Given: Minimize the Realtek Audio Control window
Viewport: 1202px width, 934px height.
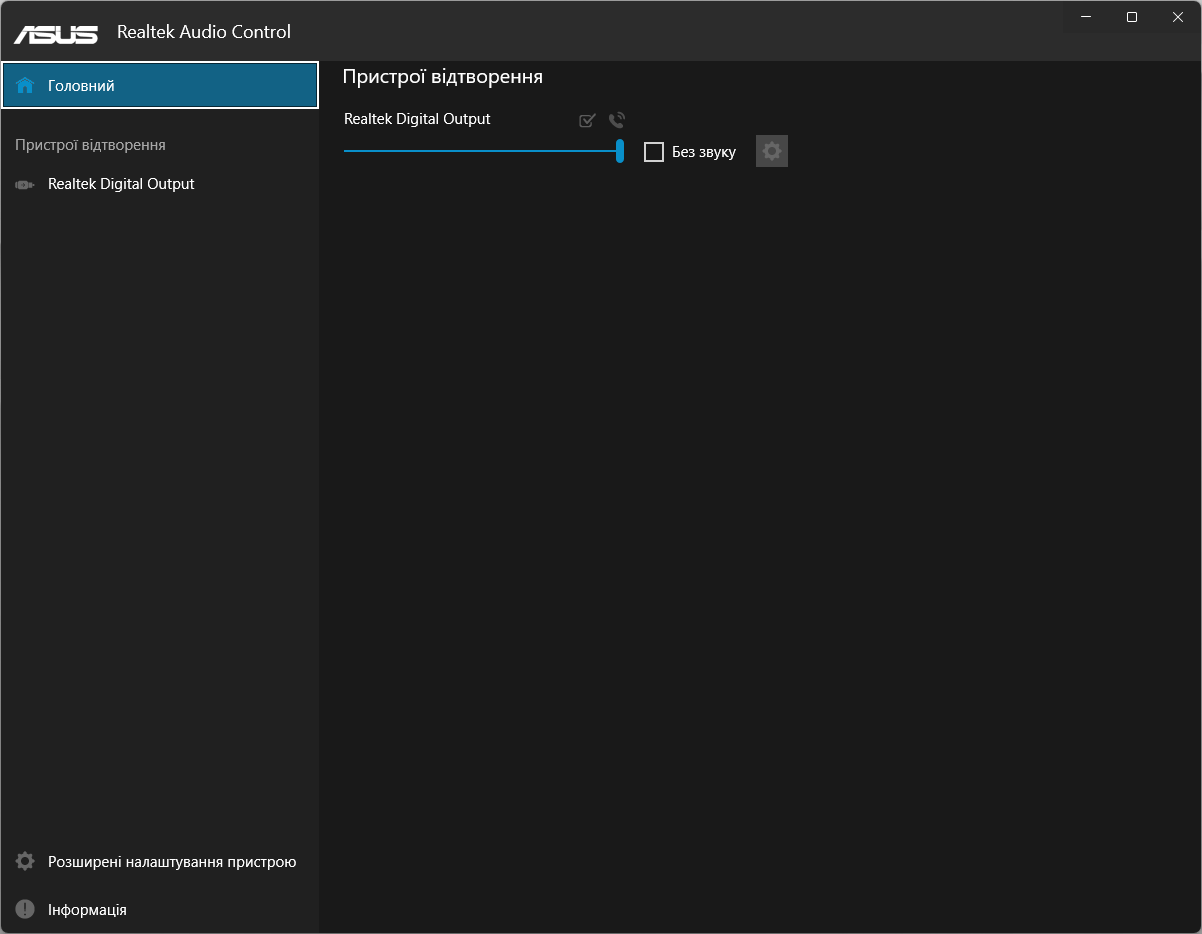Looking at the screenshot, I should [1086, 17].
